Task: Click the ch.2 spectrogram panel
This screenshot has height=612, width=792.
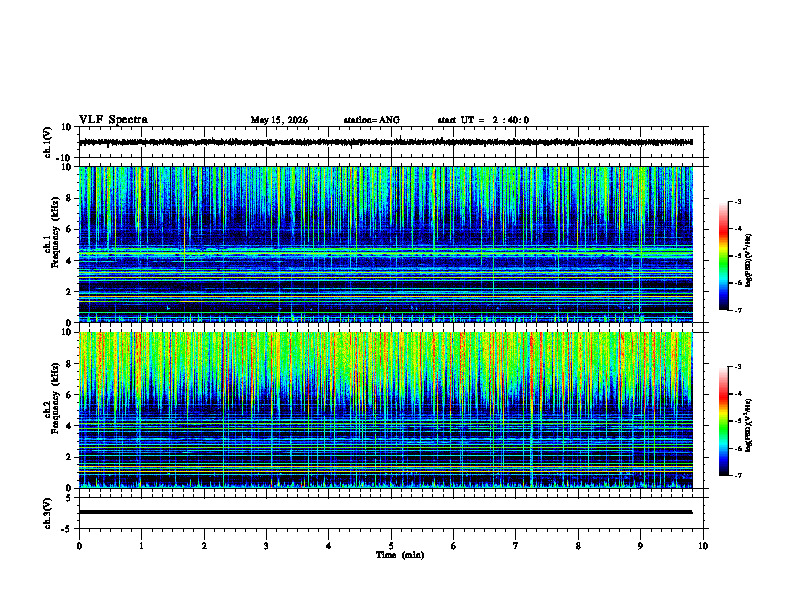Action: pyautogui.click(x=386, y=410)
